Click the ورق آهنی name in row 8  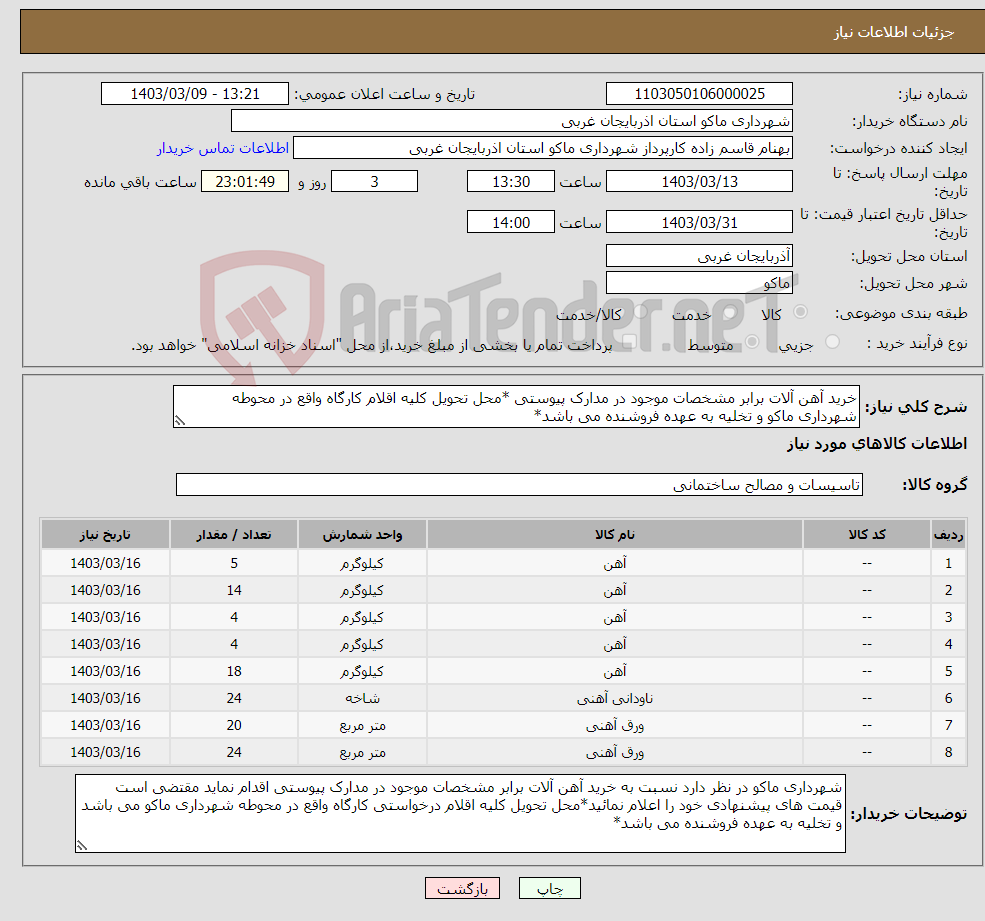[615, 753]
